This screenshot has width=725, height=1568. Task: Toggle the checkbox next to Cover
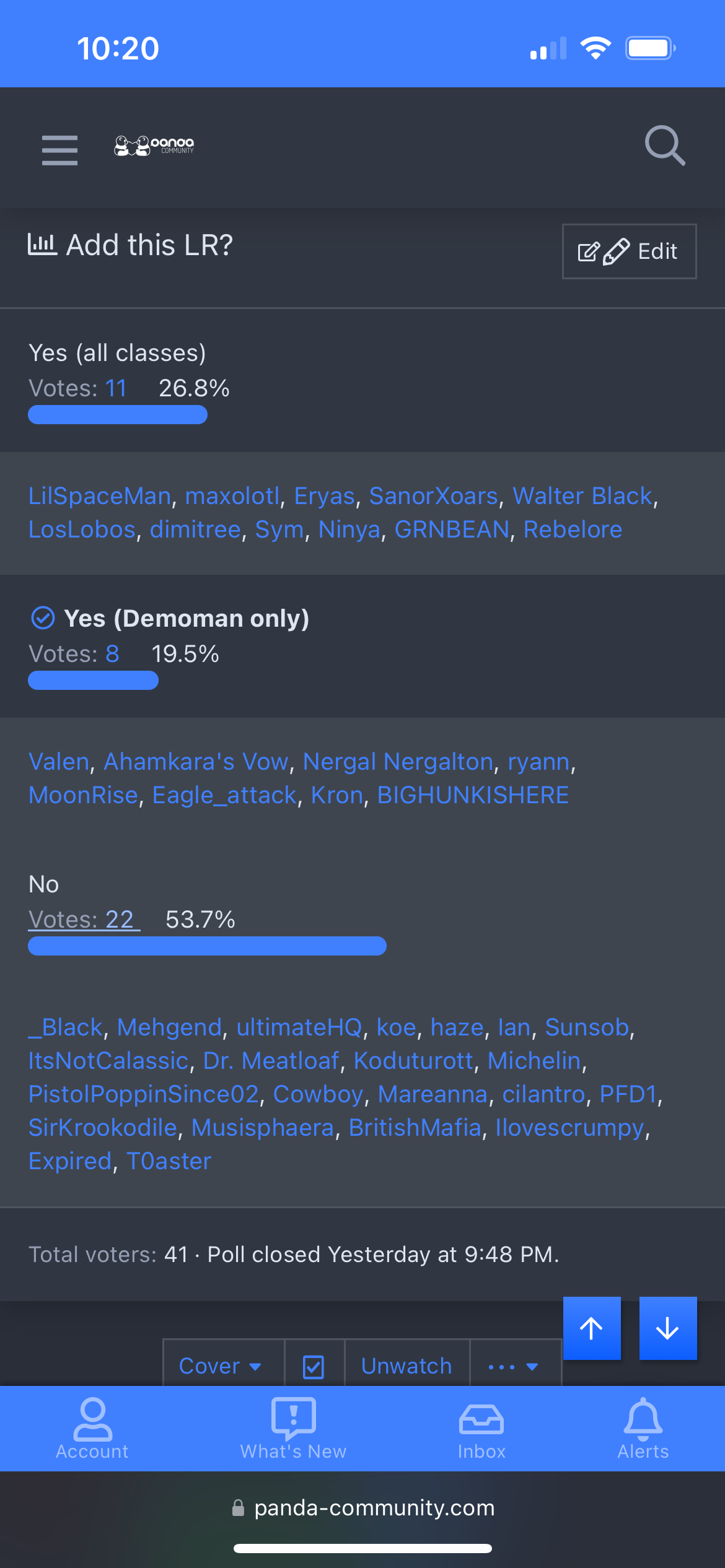pyautogui.click(x=314, y=1366)
